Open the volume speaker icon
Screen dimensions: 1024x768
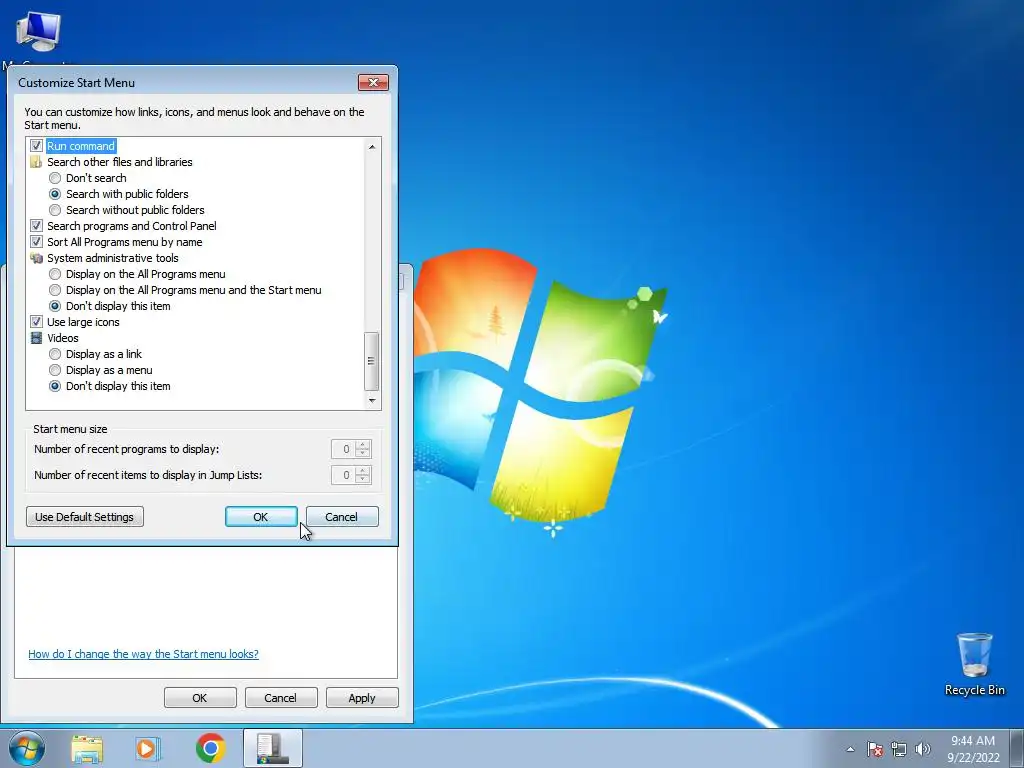point(922,749)
